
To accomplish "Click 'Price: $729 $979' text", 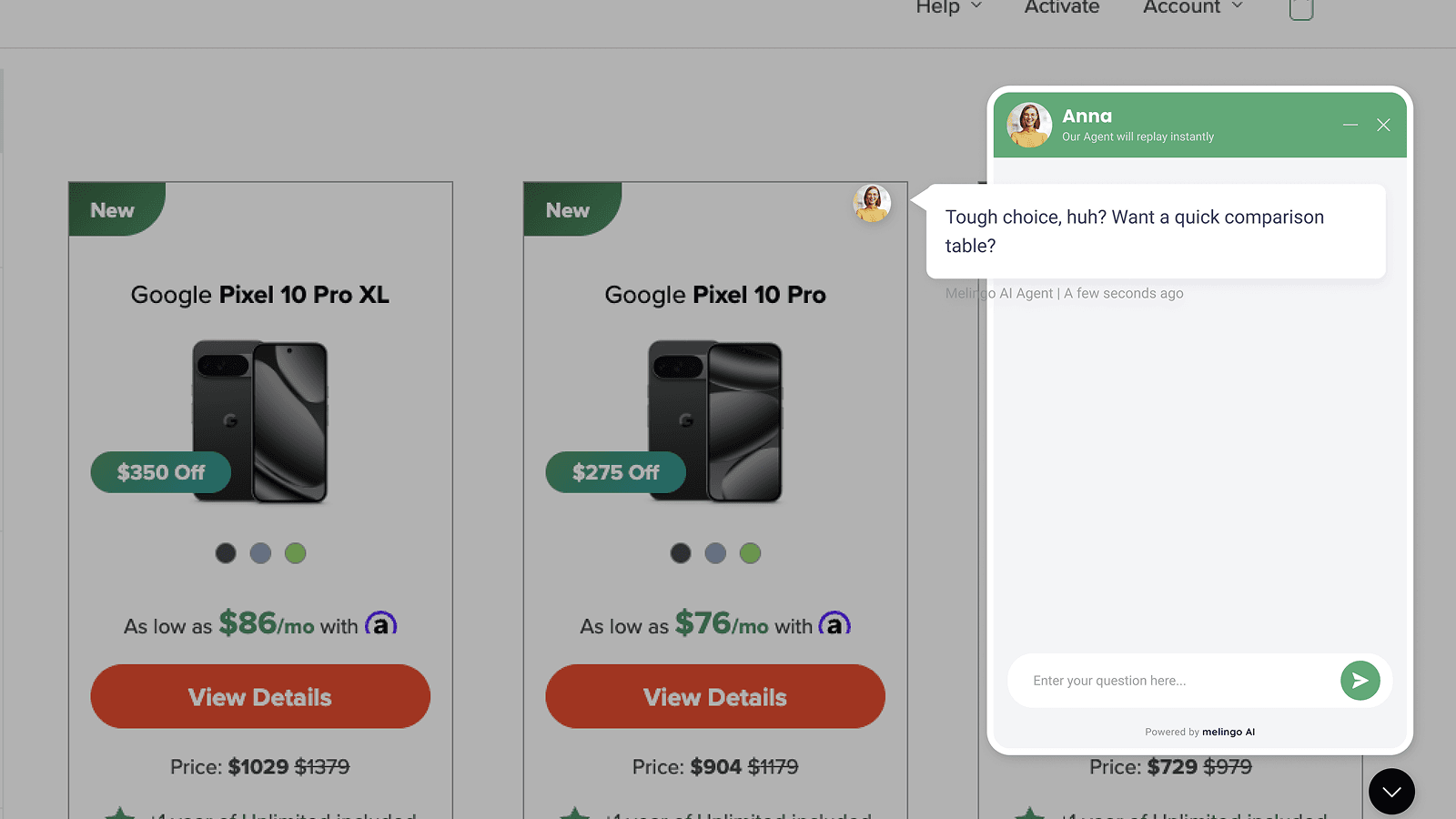I will [1170, 767].
